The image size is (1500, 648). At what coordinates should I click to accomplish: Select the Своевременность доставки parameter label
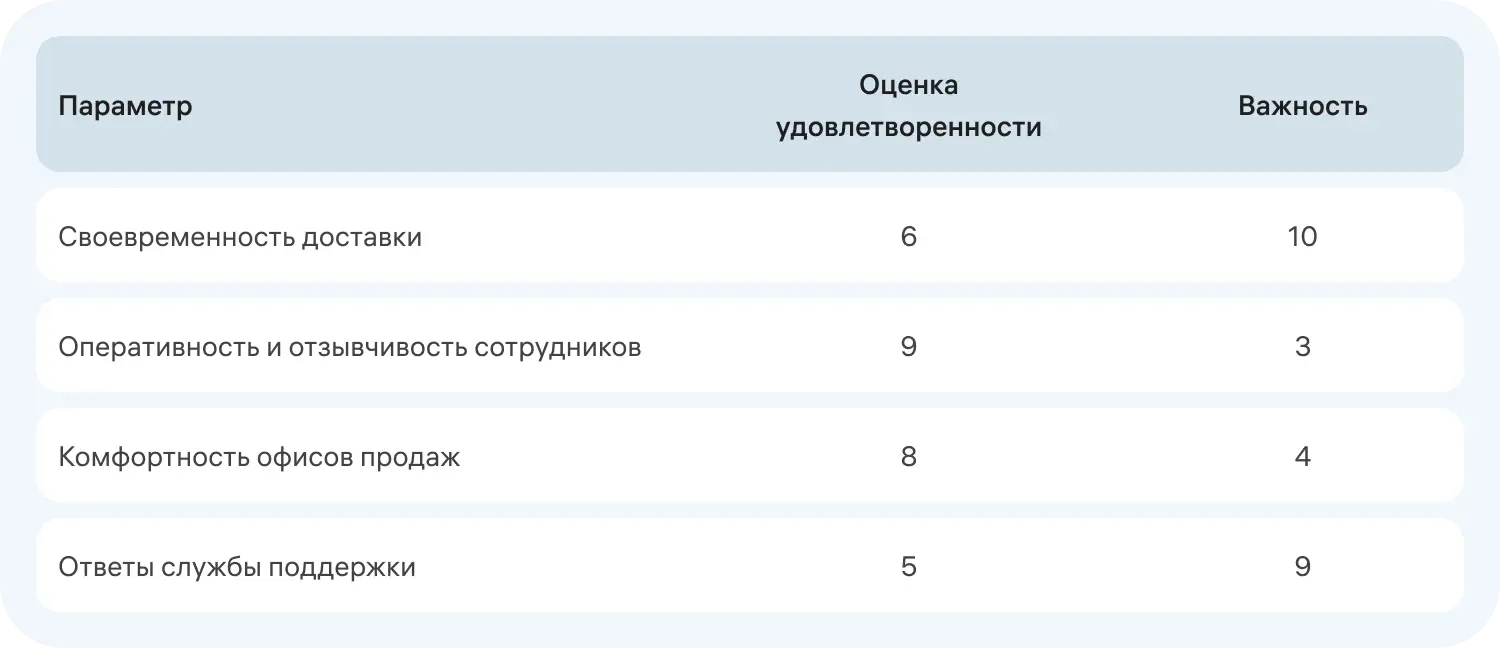(x=240, y=237)
